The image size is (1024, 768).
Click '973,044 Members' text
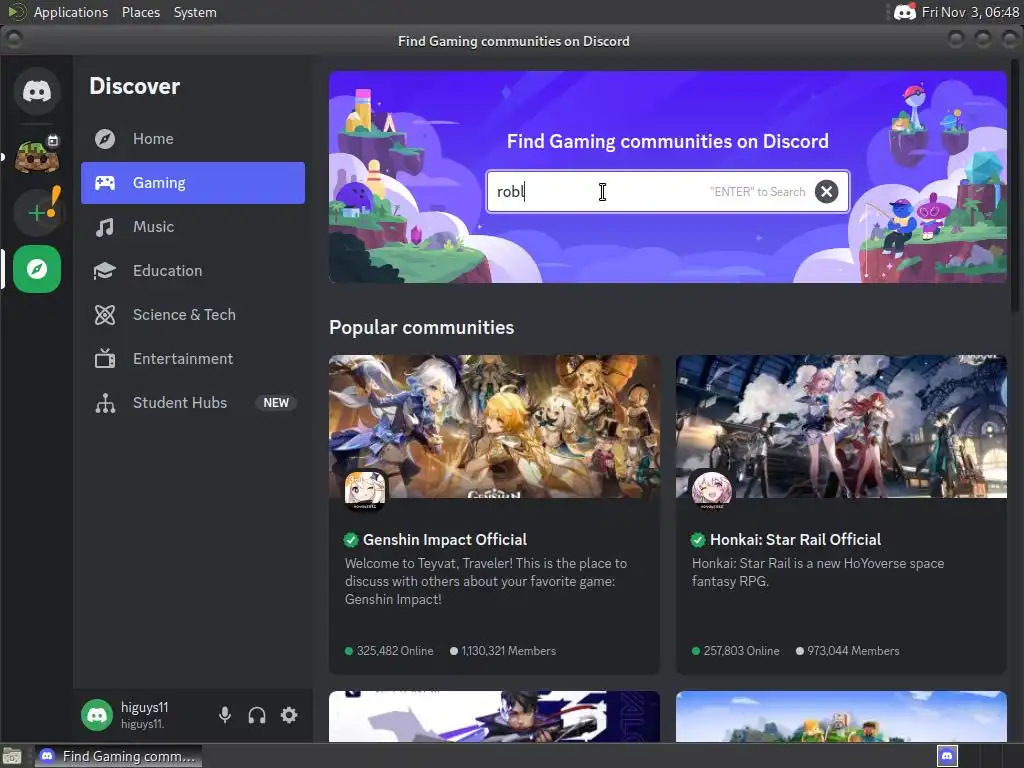pyautogui.click(x=853, y=651)
